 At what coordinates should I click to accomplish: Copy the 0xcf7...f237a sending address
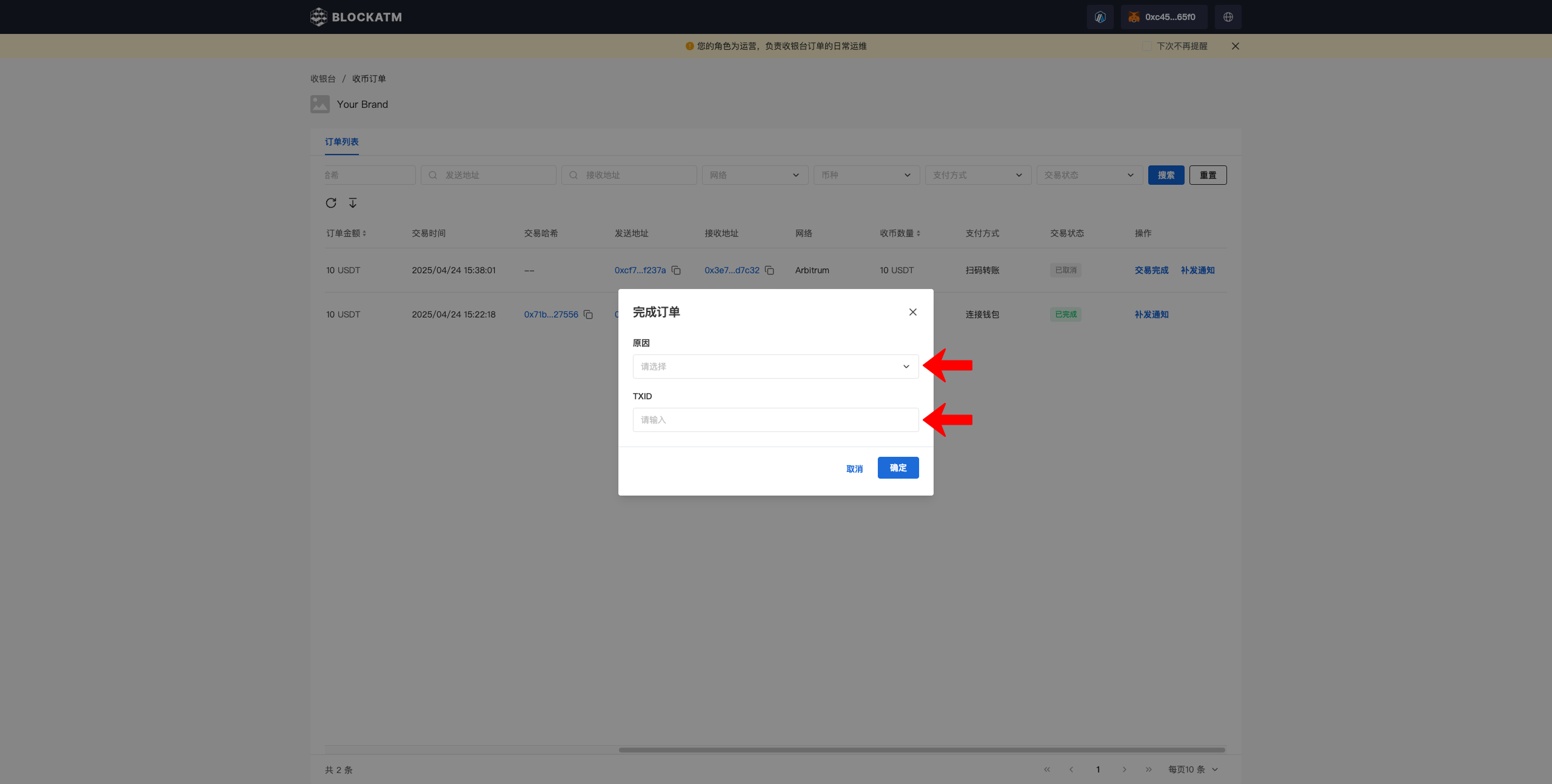pyautogui.click(x=676, y=270)
